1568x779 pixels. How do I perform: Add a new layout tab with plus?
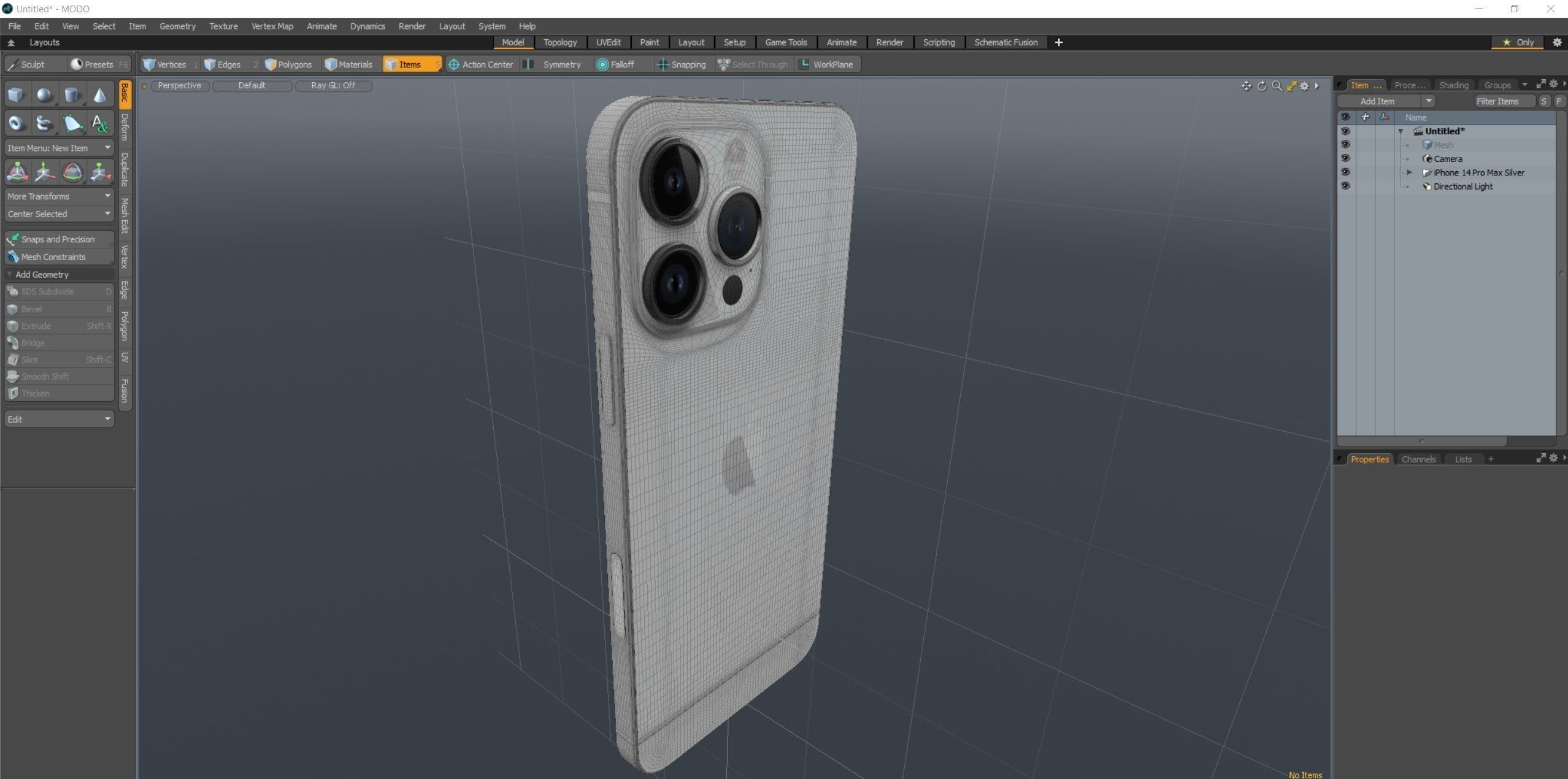coord(1059,42)
